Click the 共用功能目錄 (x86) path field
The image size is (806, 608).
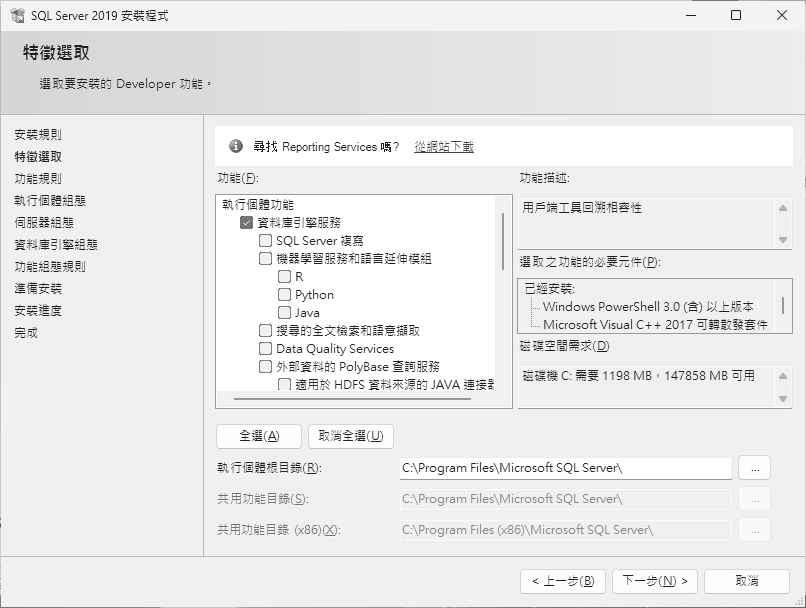click(x=565, y=530)
